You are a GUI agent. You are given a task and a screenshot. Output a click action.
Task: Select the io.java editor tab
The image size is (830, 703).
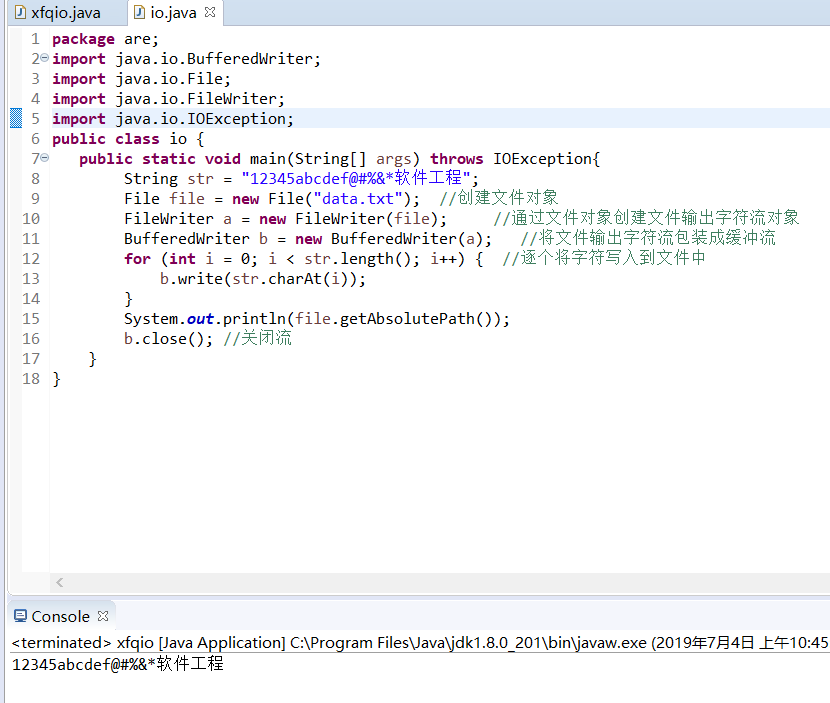click(x=173, y=13)
